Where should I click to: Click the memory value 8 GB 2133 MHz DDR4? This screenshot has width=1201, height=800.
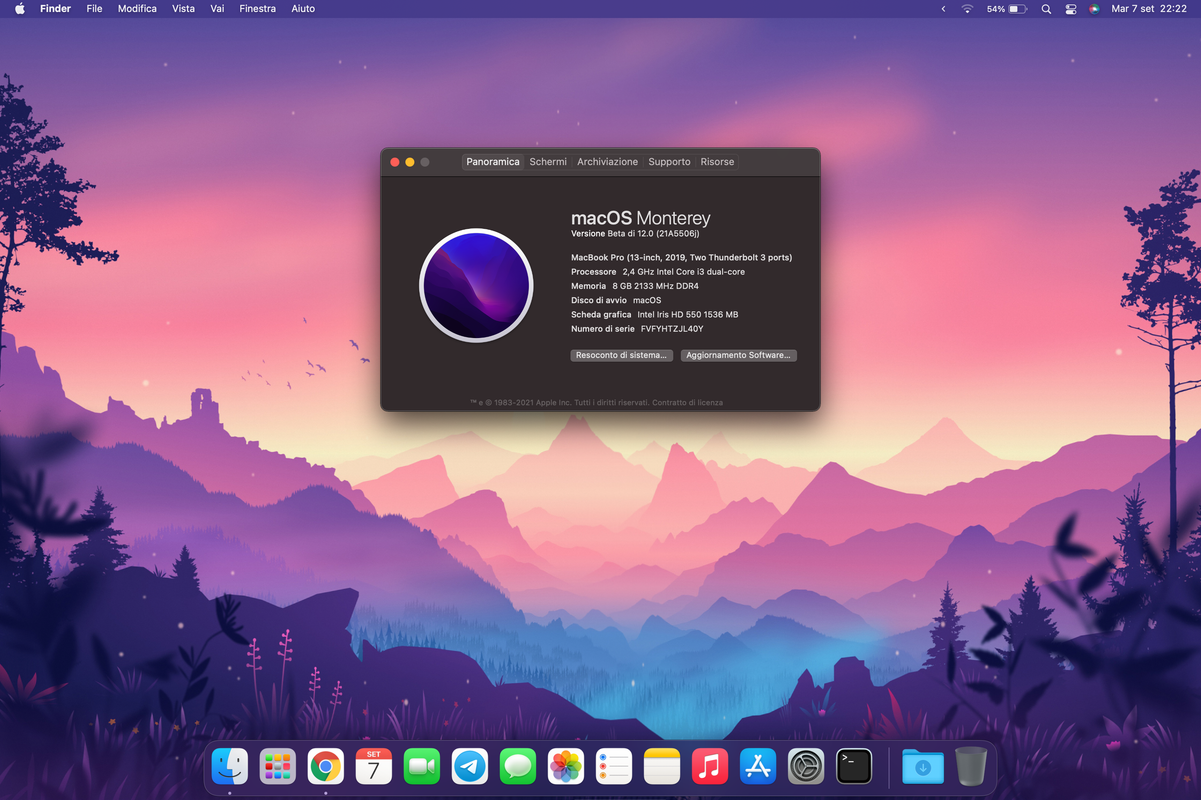click(x=656, y=286)
